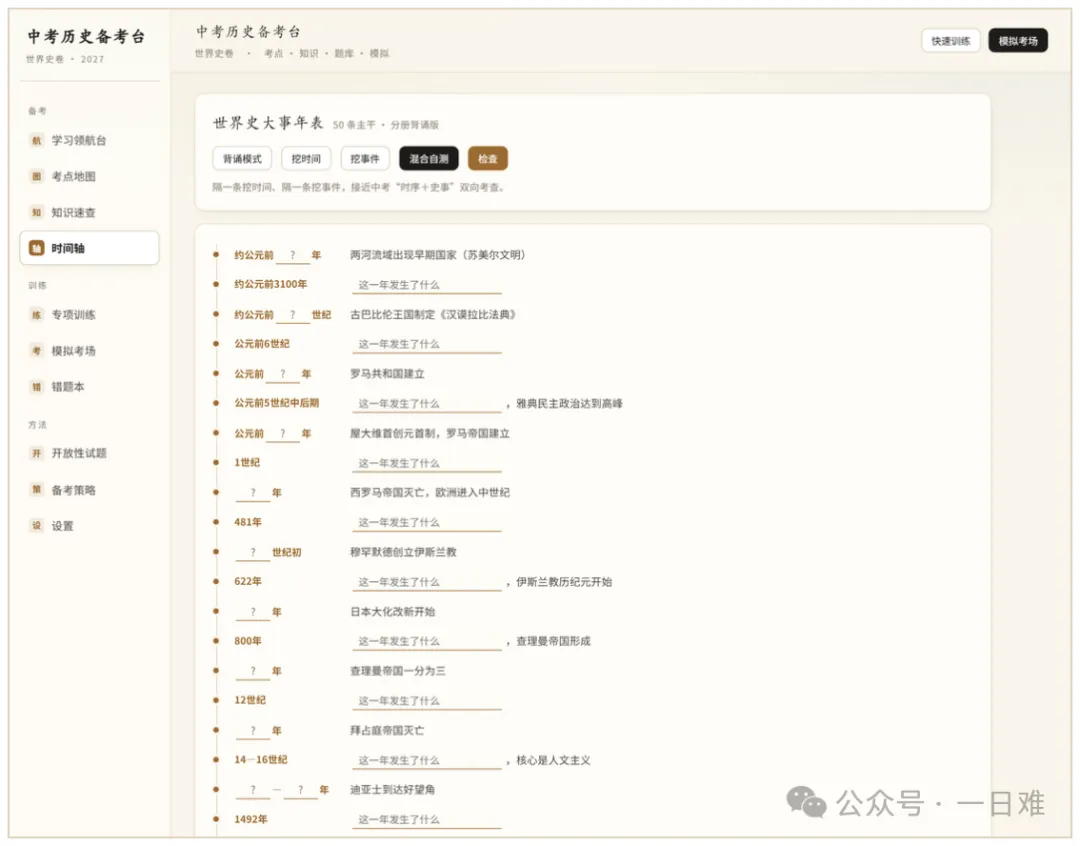Open 错题本 in the sidebar

[x=89, y=386]
